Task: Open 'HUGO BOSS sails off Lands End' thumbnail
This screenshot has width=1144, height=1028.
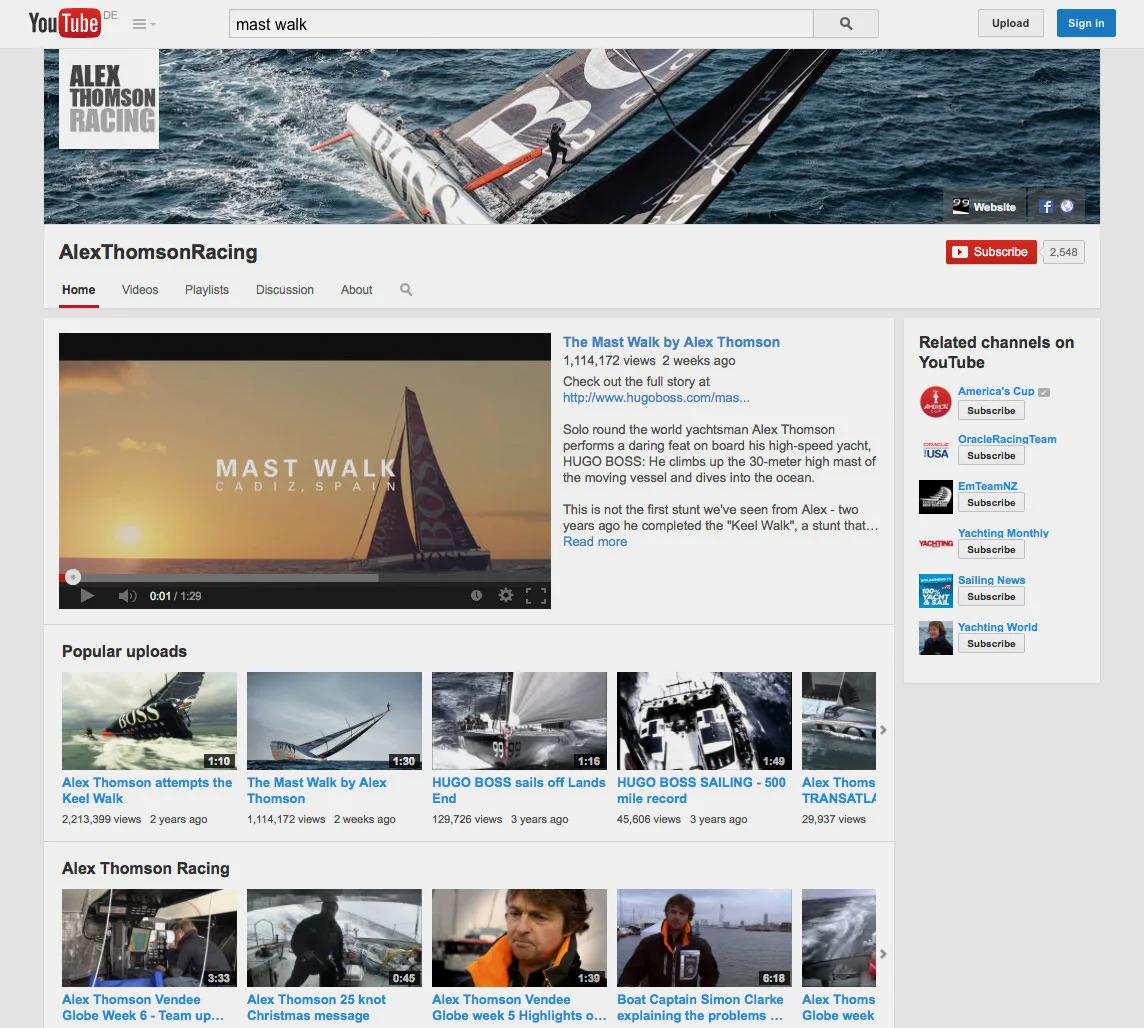Action: coord(519,721)
